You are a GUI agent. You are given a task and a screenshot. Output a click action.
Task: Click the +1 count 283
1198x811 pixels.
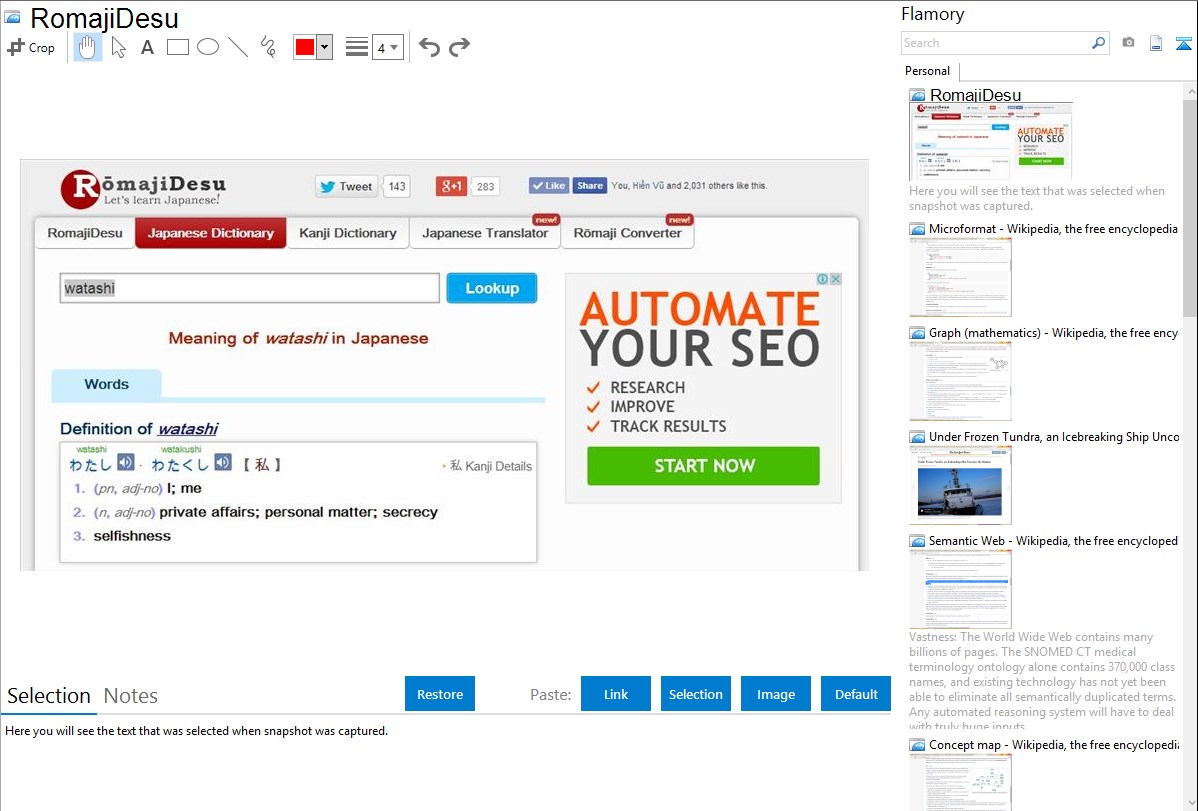coord(486,187)
